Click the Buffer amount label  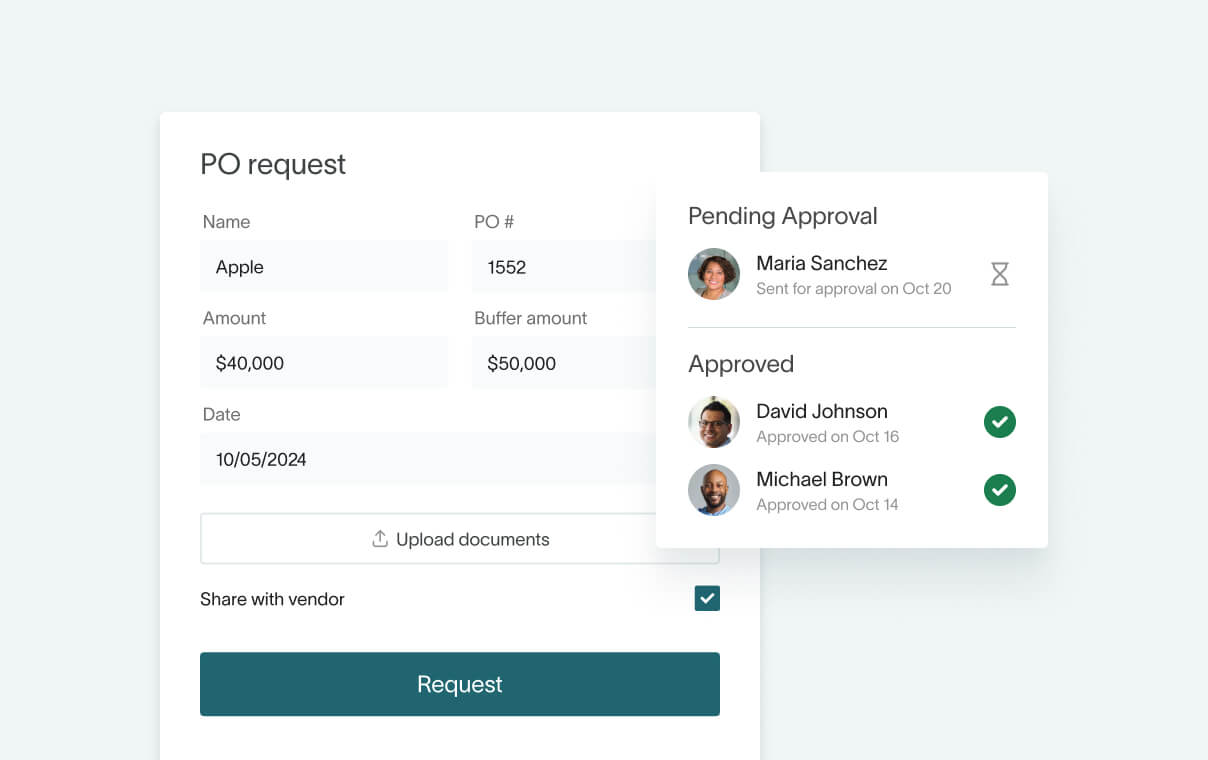coord(530,318)
